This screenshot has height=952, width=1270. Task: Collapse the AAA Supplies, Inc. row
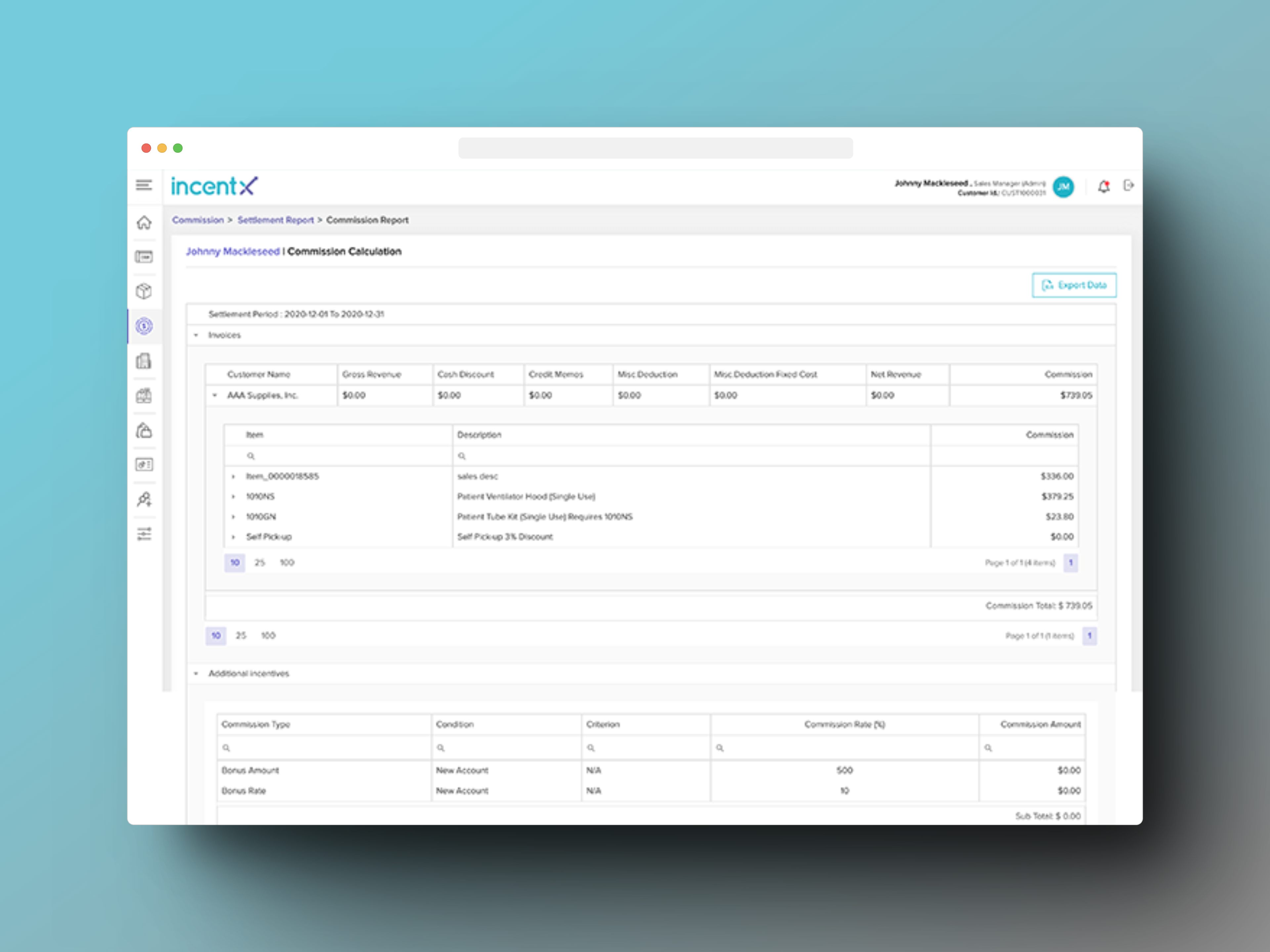coord(215,395)
